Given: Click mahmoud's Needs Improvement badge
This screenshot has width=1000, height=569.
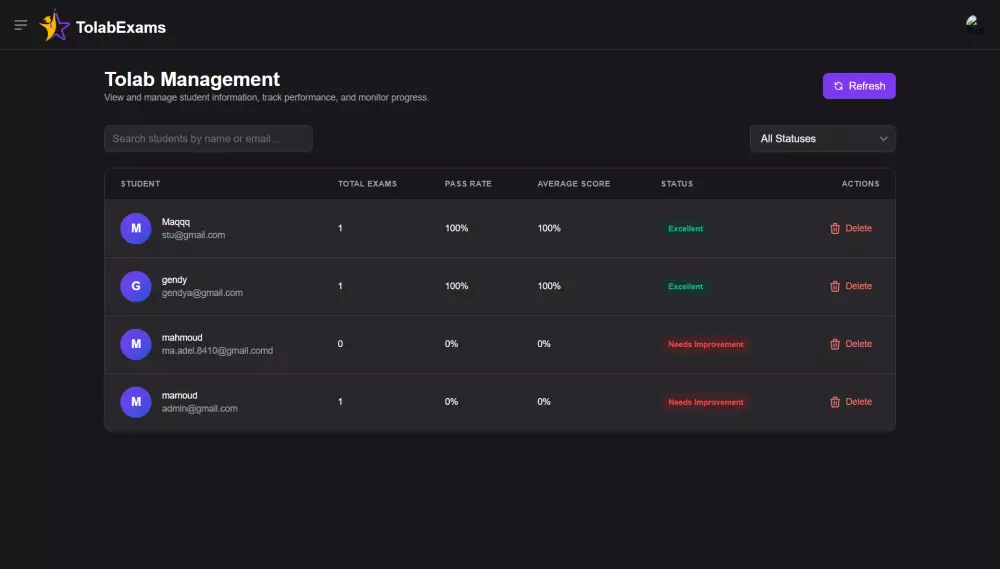Looking at the screenshot, I should (706, 345).
